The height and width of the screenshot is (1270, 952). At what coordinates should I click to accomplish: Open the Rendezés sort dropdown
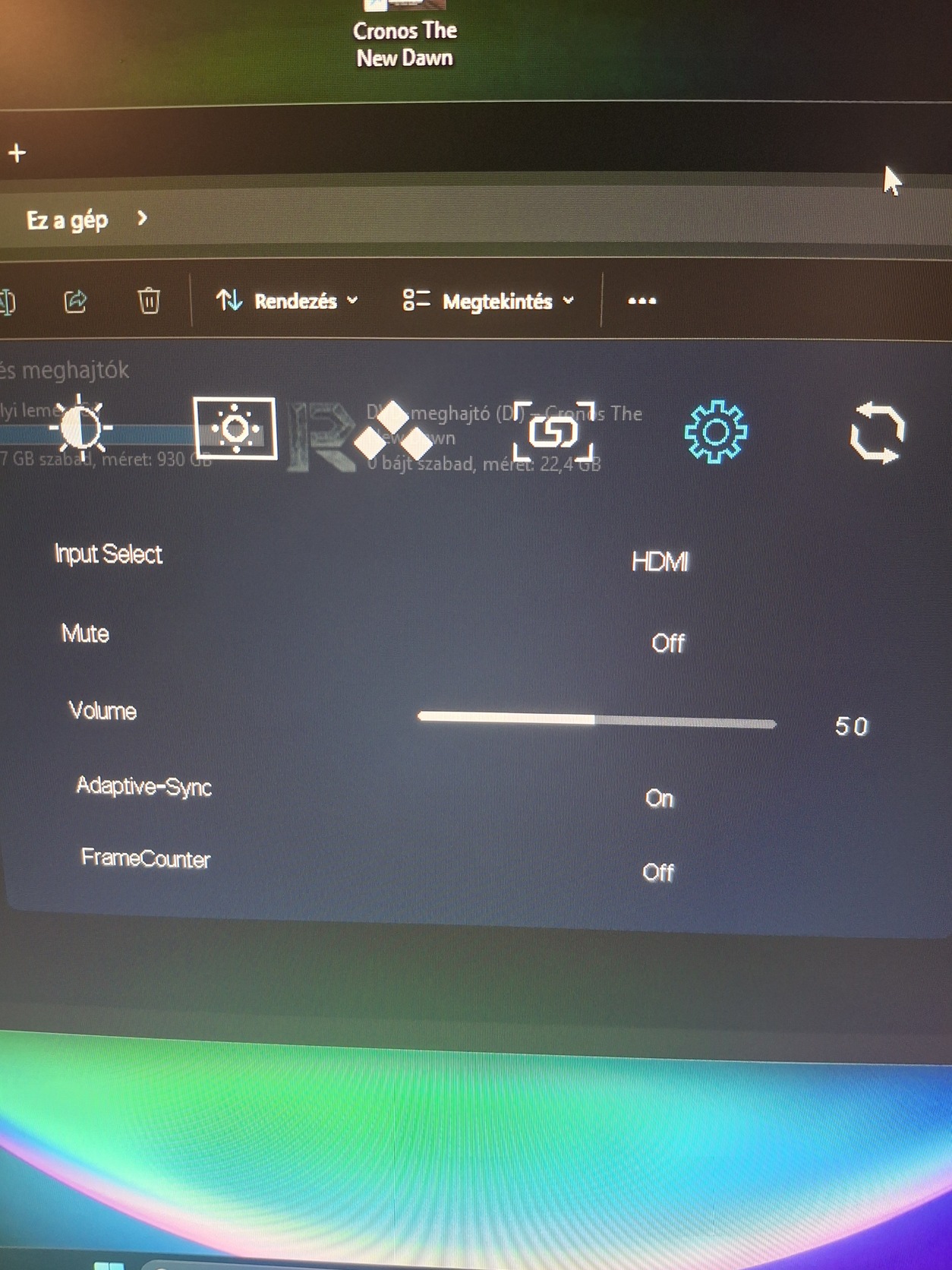coord(287,301)
